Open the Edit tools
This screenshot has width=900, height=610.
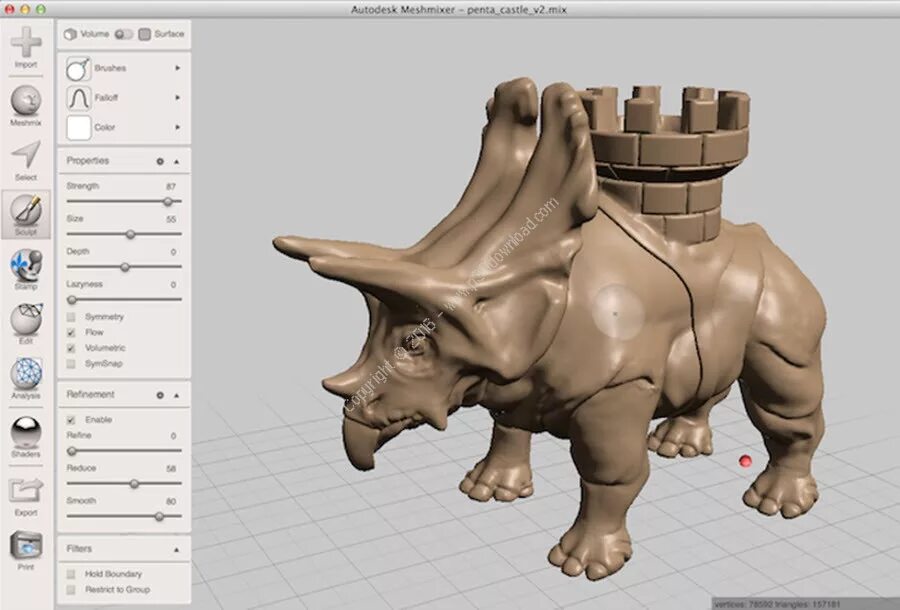click(26, 324)
